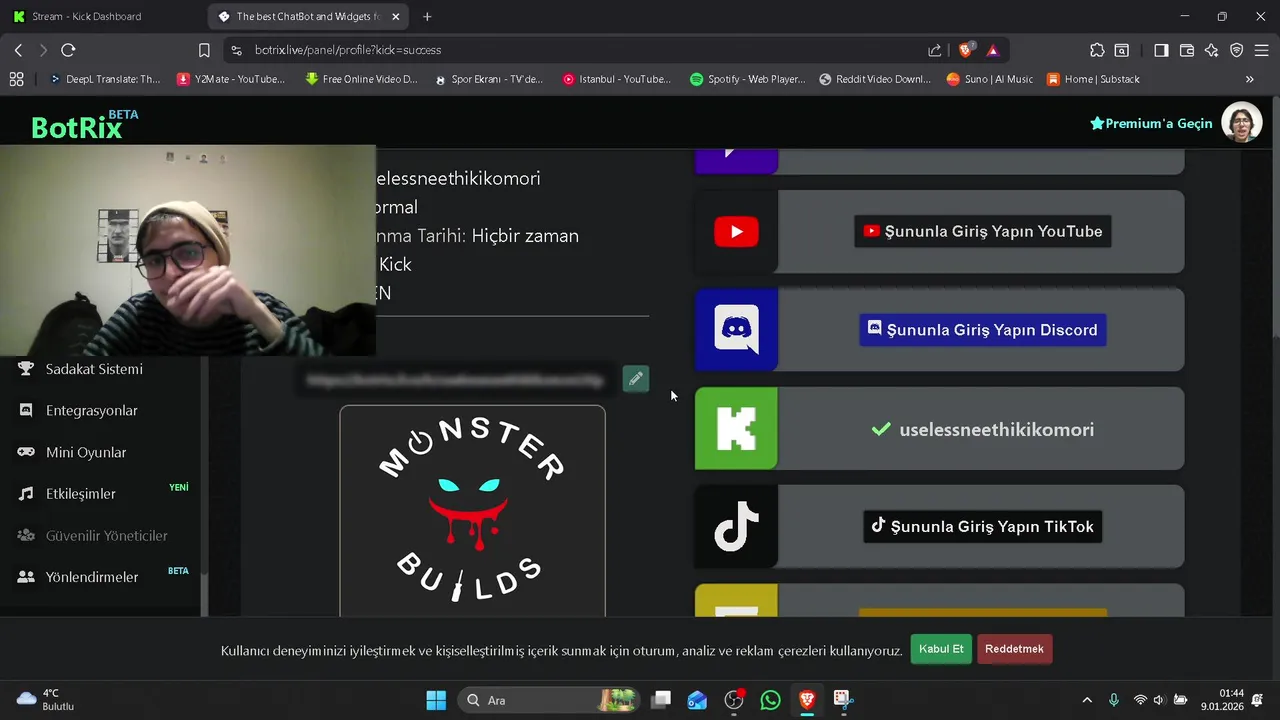Show more bookmarks chevron
The height and width of the screenshot is (720, 1280).
[x=1249, y=79]
